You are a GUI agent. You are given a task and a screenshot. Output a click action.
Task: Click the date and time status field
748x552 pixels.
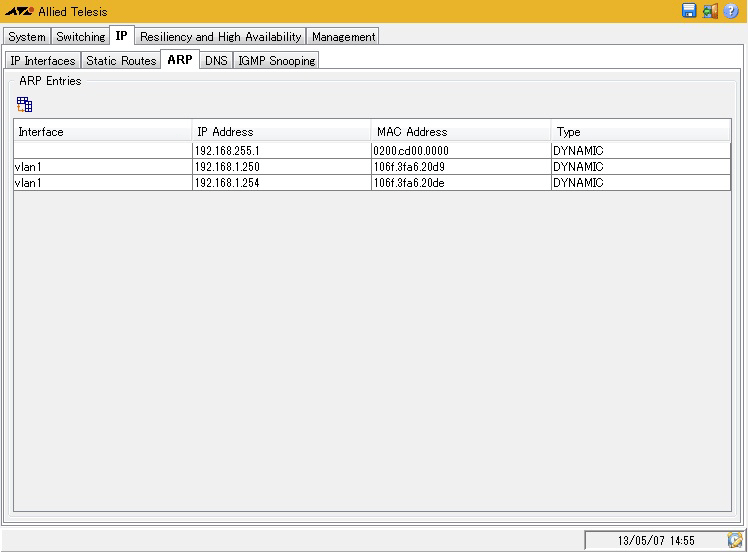tap(655, 540)
